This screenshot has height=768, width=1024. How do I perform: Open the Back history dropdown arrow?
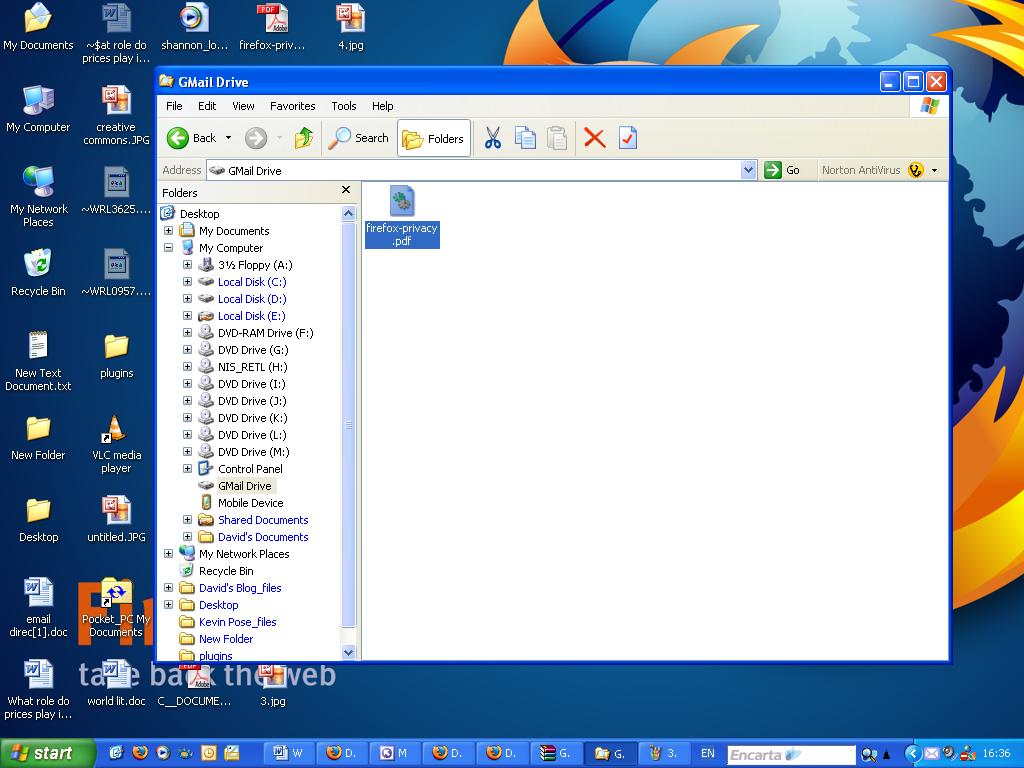228,138
